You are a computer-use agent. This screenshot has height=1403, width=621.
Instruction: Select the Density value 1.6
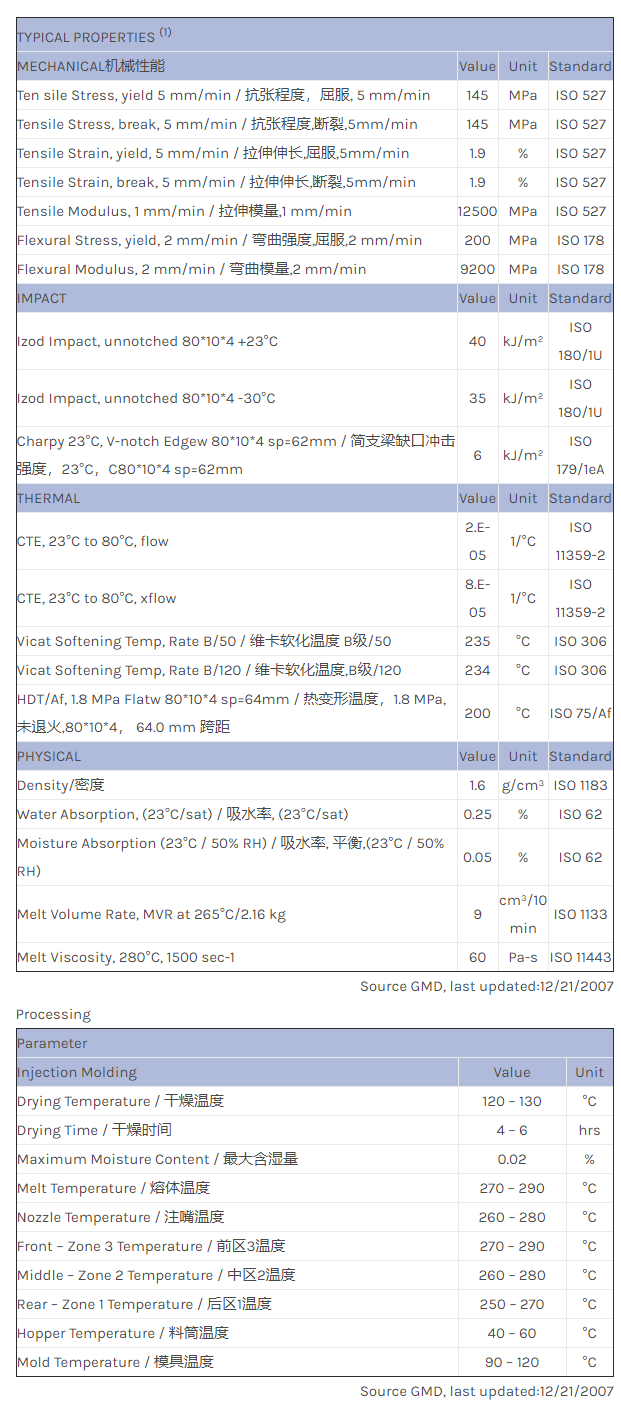coord(477,785)
